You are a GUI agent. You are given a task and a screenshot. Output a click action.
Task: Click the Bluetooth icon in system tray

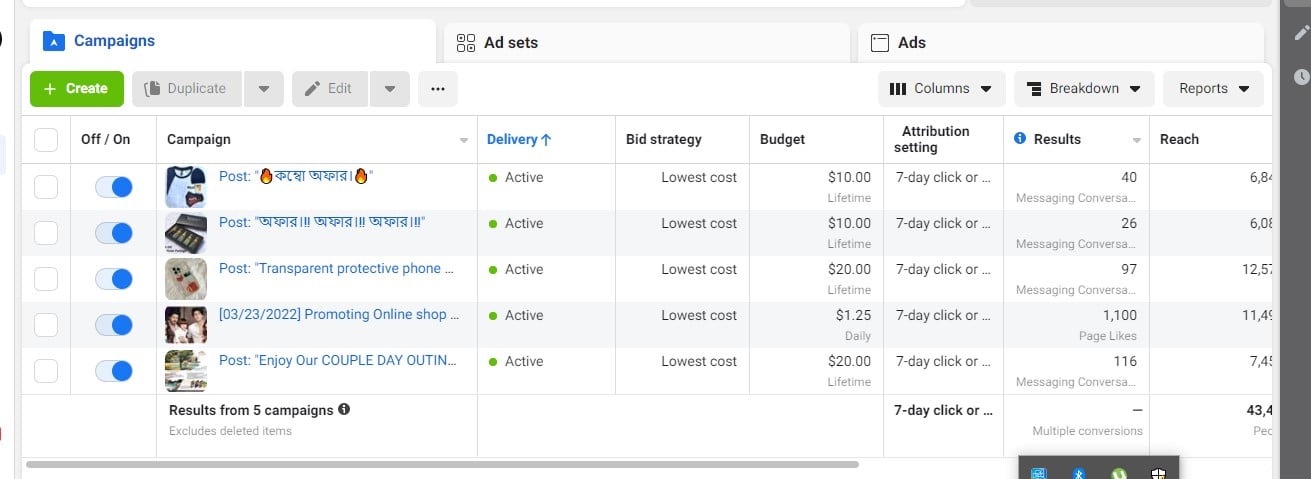point(1079,473)
